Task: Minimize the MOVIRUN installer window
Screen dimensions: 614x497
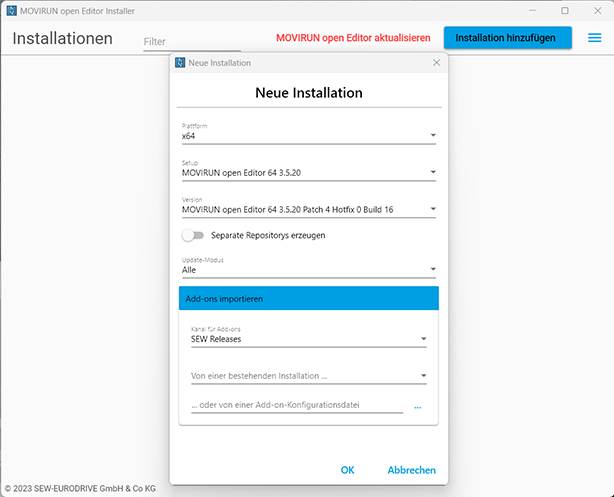Action: click(528, 10)
